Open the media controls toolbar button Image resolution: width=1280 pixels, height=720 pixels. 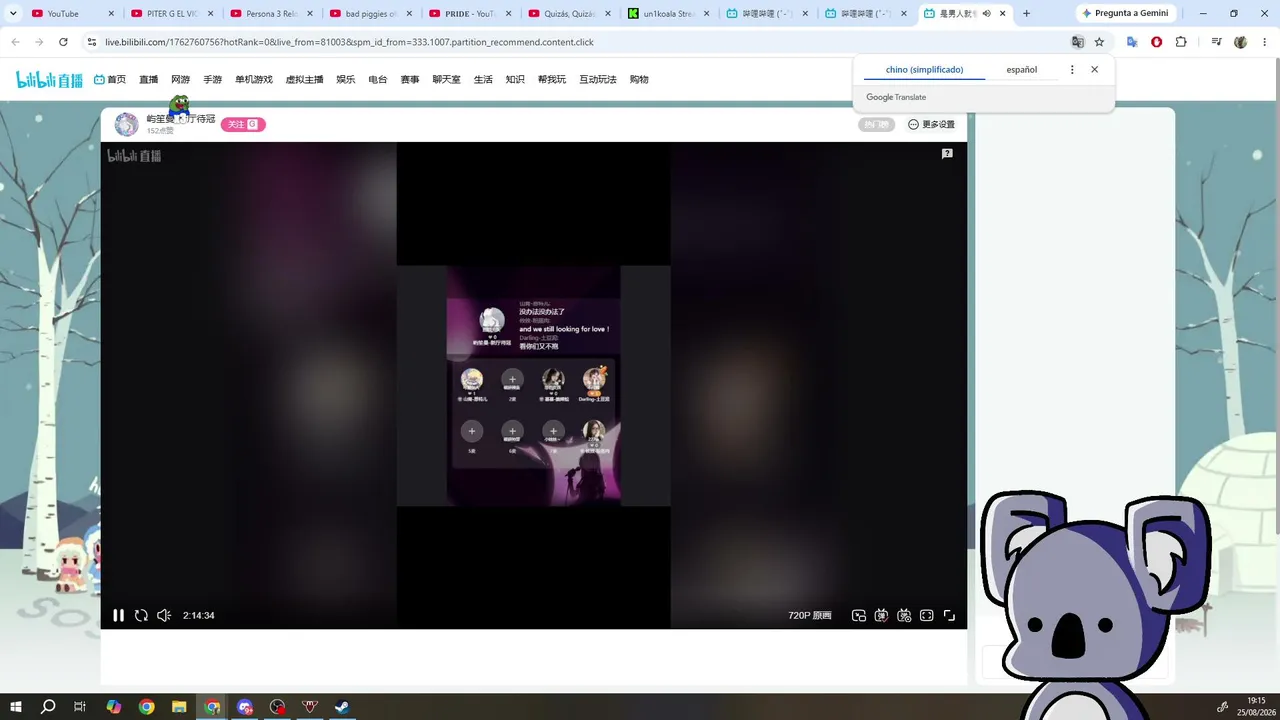click(1216, 42)
